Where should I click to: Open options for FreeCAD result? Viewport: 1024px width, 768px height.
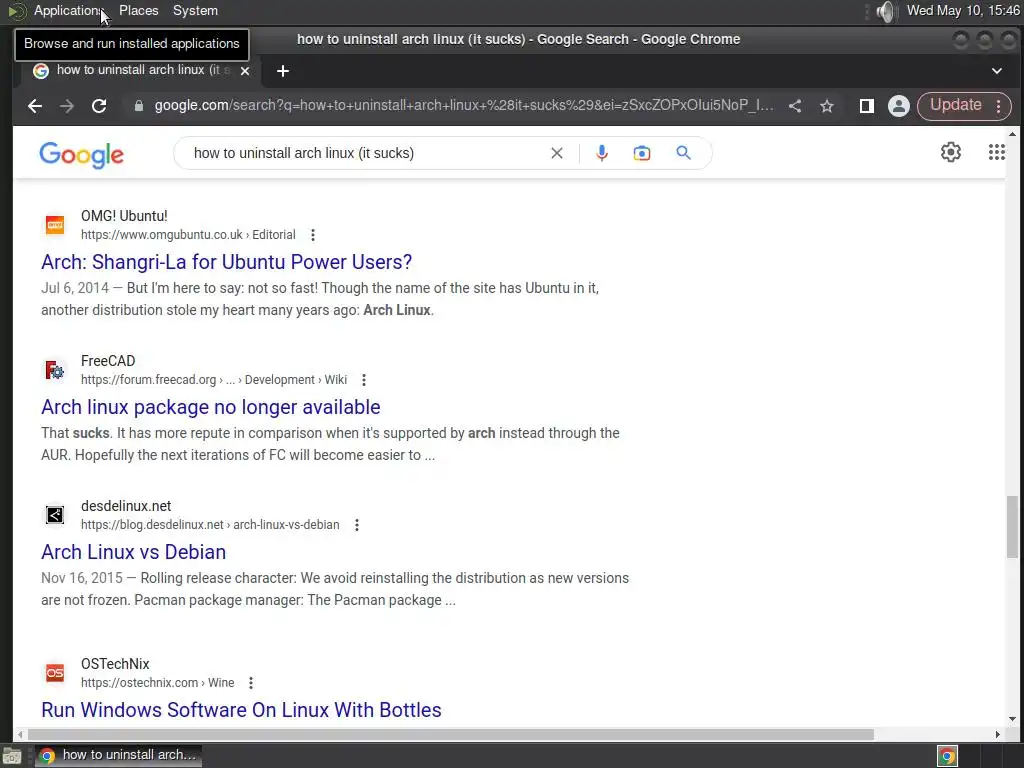coord(364,380)
